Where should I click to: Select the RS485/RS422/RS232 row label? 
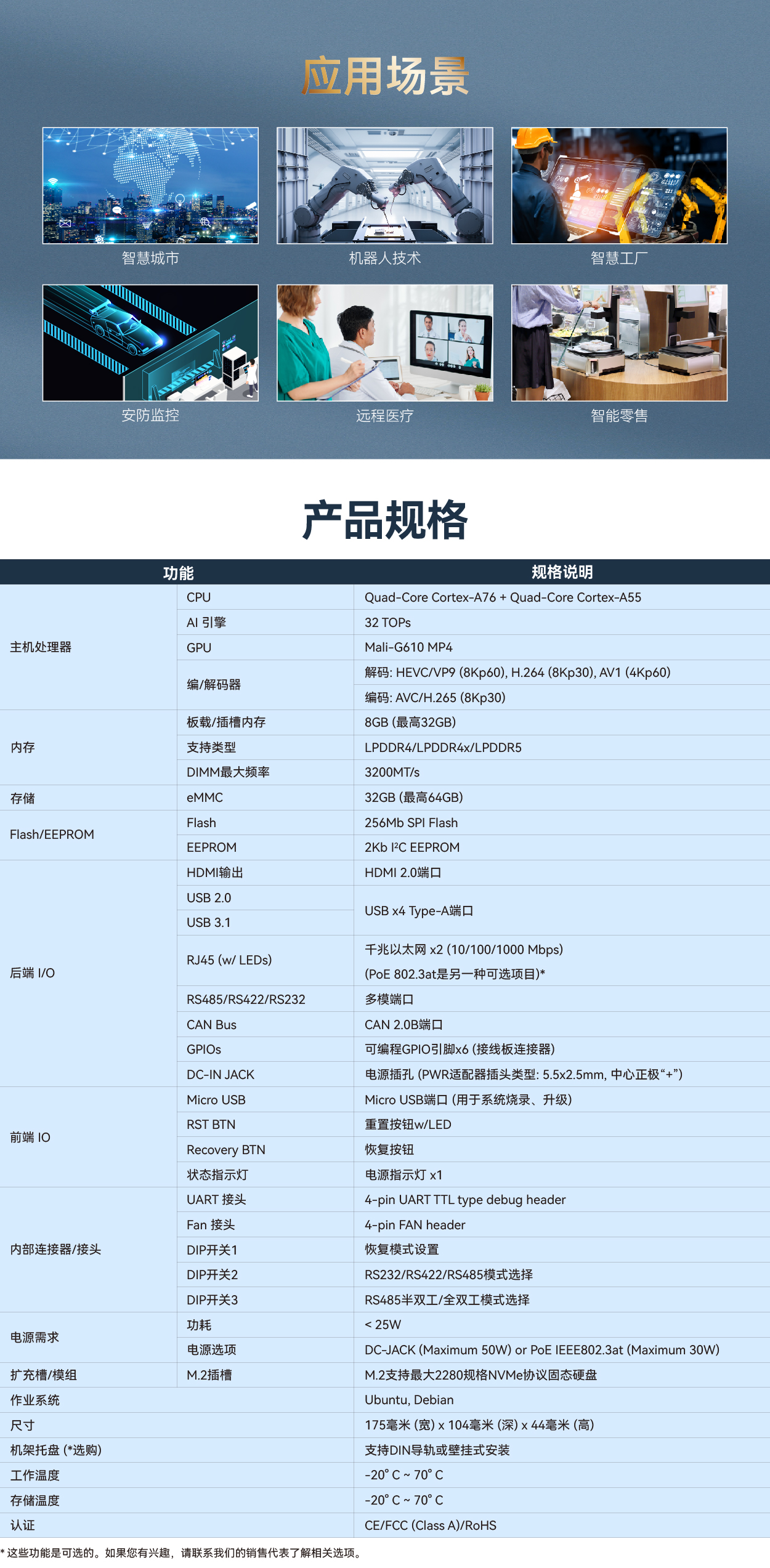(x=246, y=1000)
